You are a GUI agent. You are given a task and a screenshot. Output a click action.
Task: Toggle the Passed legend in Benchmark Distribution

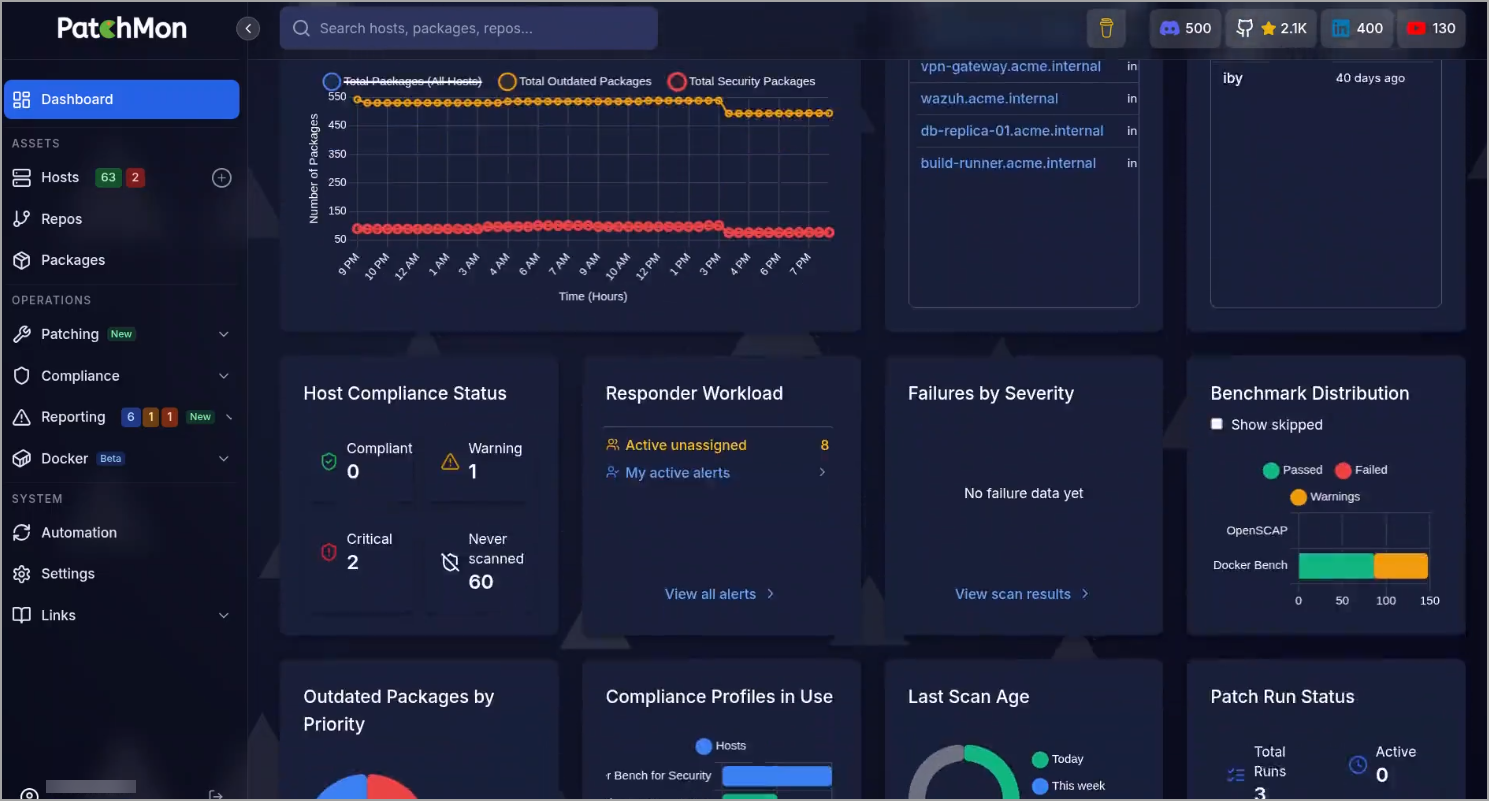(x=1292, y=470)
